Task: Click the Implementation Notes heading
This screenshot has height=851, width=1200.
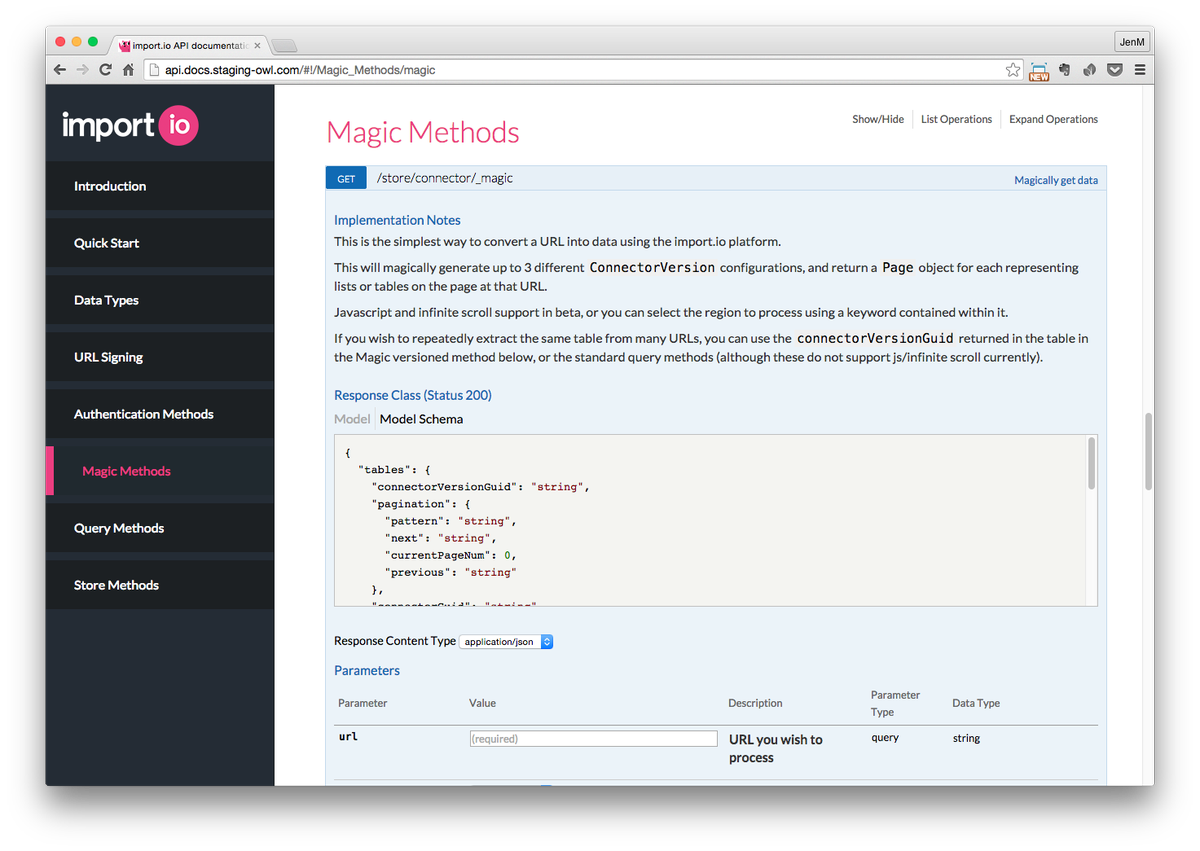Action: (x=397, y=220)
